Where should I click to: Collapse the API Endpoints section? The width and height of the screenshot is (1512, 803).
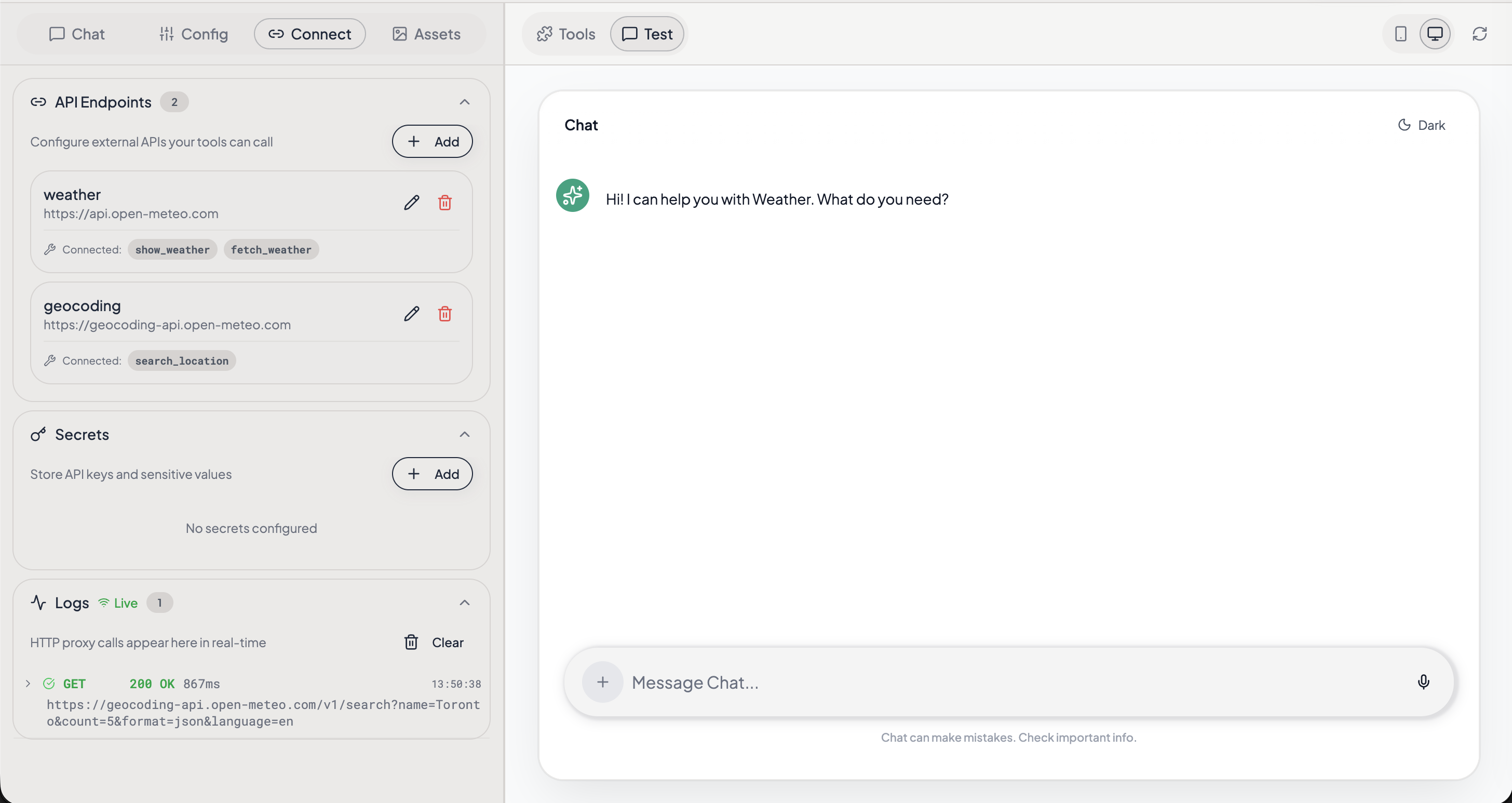(464, 102)
